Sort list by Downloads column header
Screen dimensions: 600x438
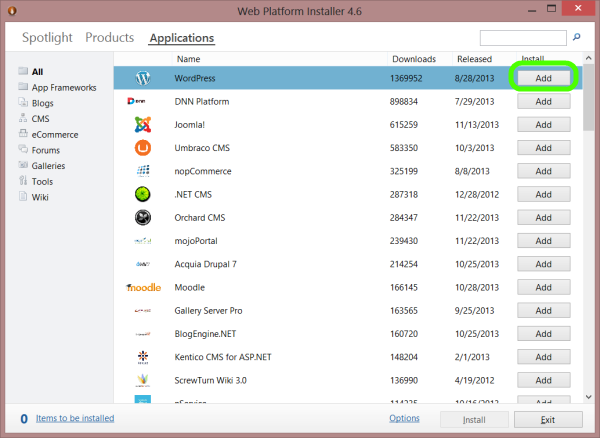coord(414,59)
